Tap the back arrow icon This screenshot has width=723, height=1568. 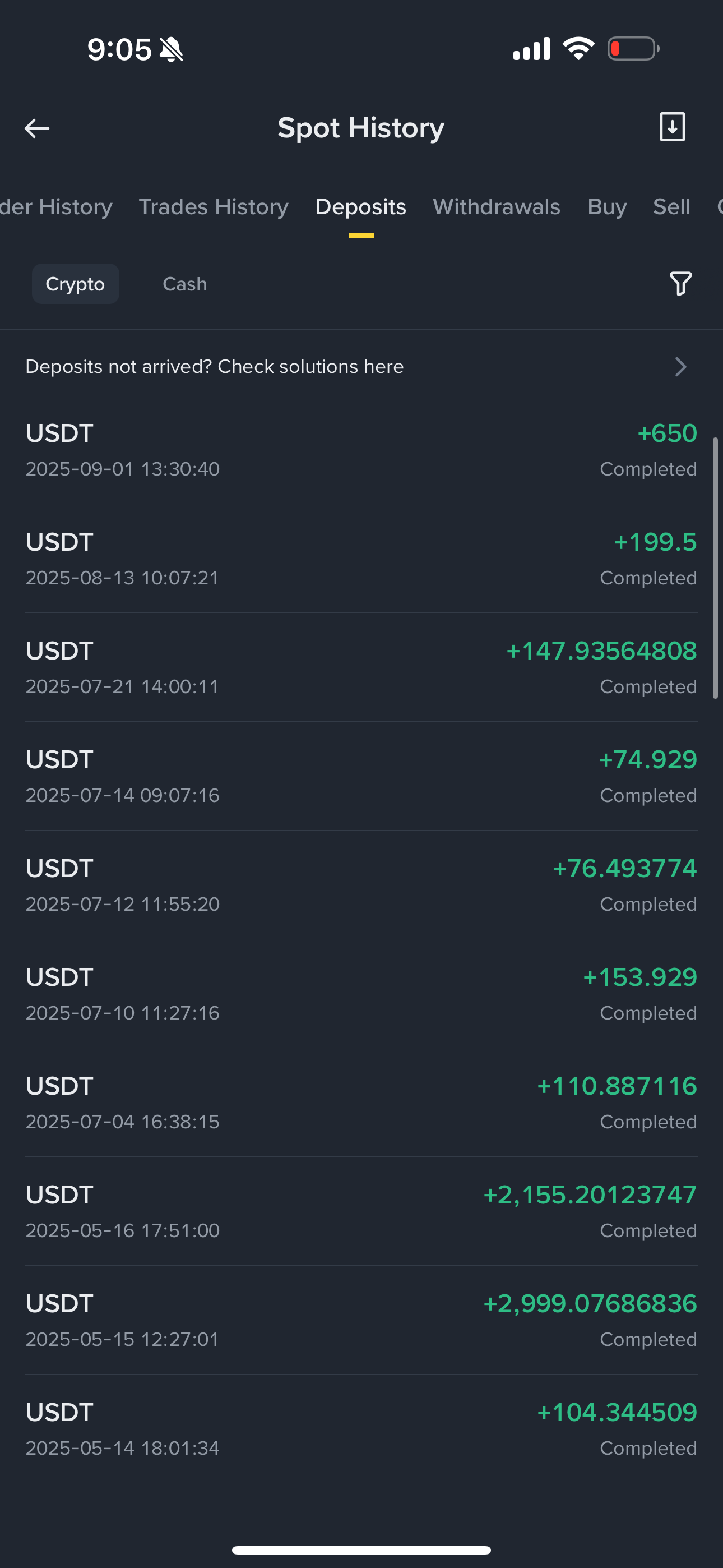pyautogui.click(x=36, y=128)
